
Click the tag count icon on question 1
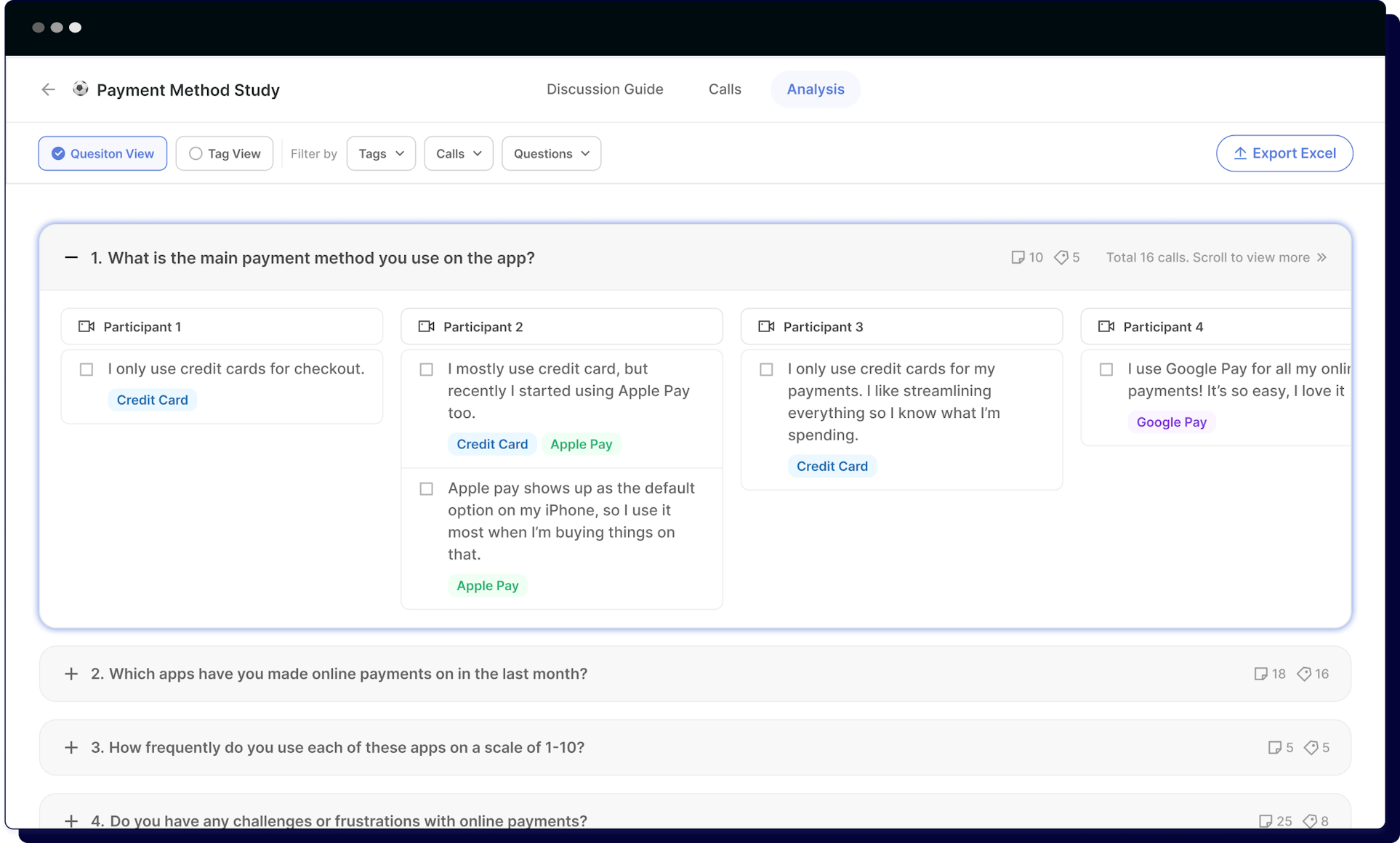(x=1062, y=257)
